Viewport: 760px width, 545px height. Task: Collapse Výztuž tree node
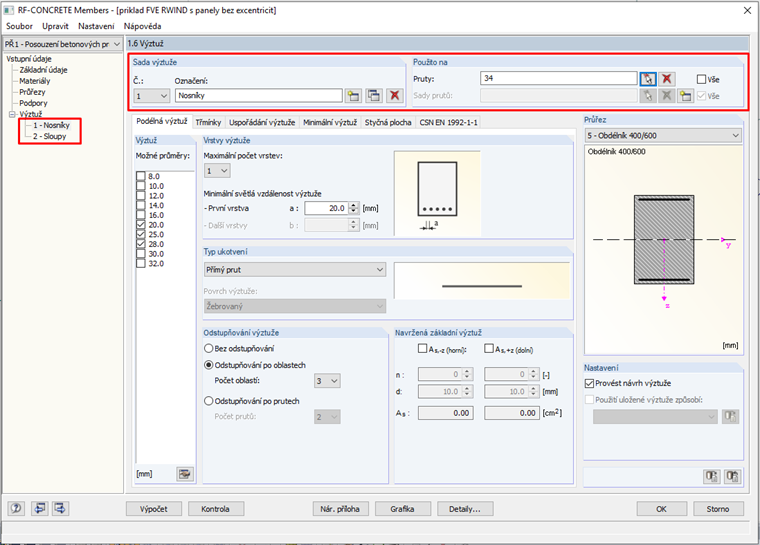[12, 114]
